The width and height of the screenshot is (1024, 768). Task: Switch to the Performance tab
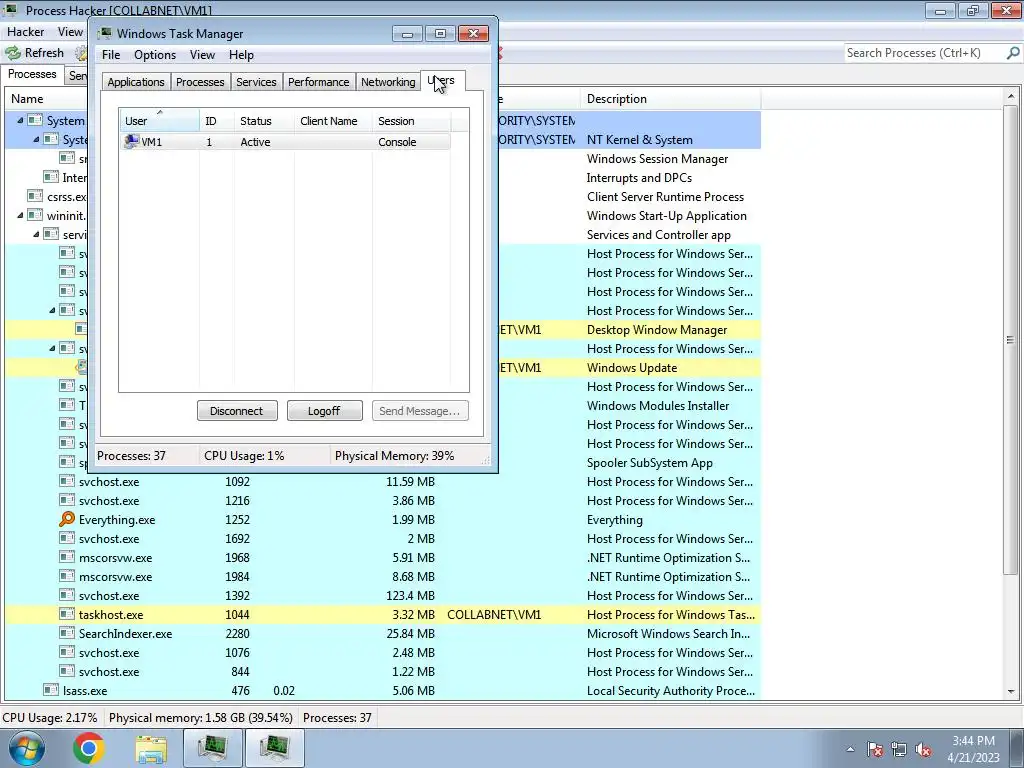[x=319, y=82]
